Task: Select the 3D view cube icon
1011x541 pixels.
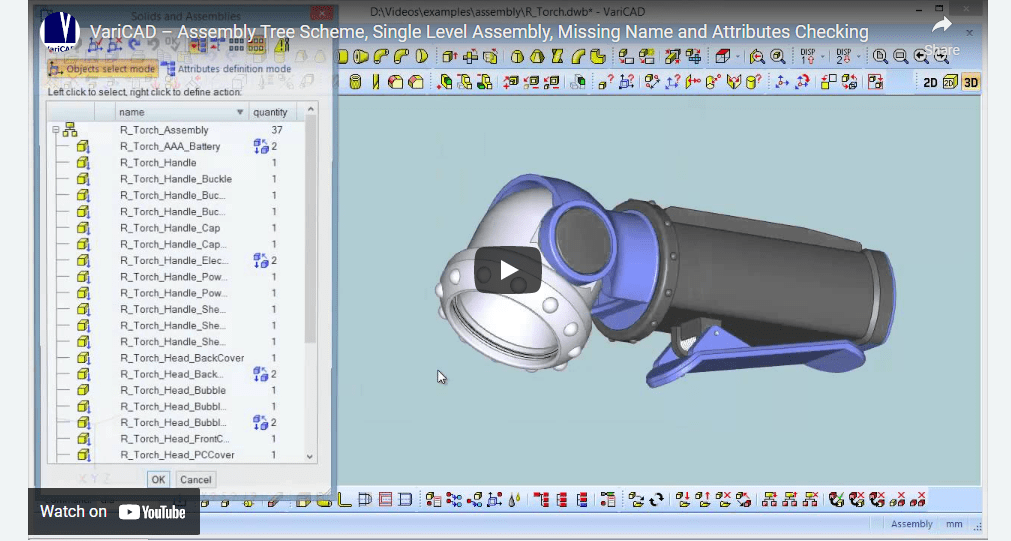Action: (723, 57)
